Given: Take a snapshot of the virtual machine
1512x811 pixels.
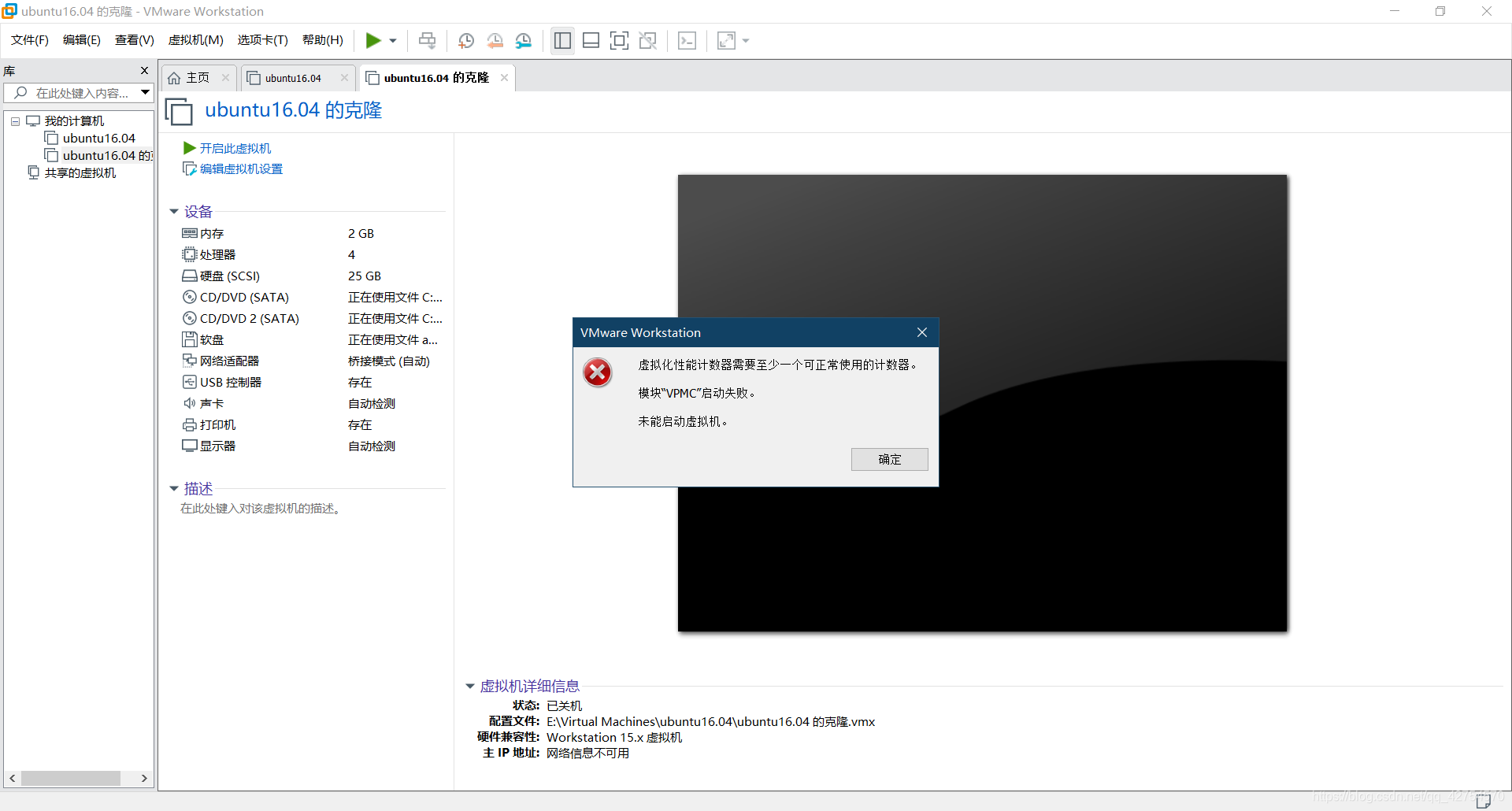Looking at the screenshot, I should pos(465,40).
